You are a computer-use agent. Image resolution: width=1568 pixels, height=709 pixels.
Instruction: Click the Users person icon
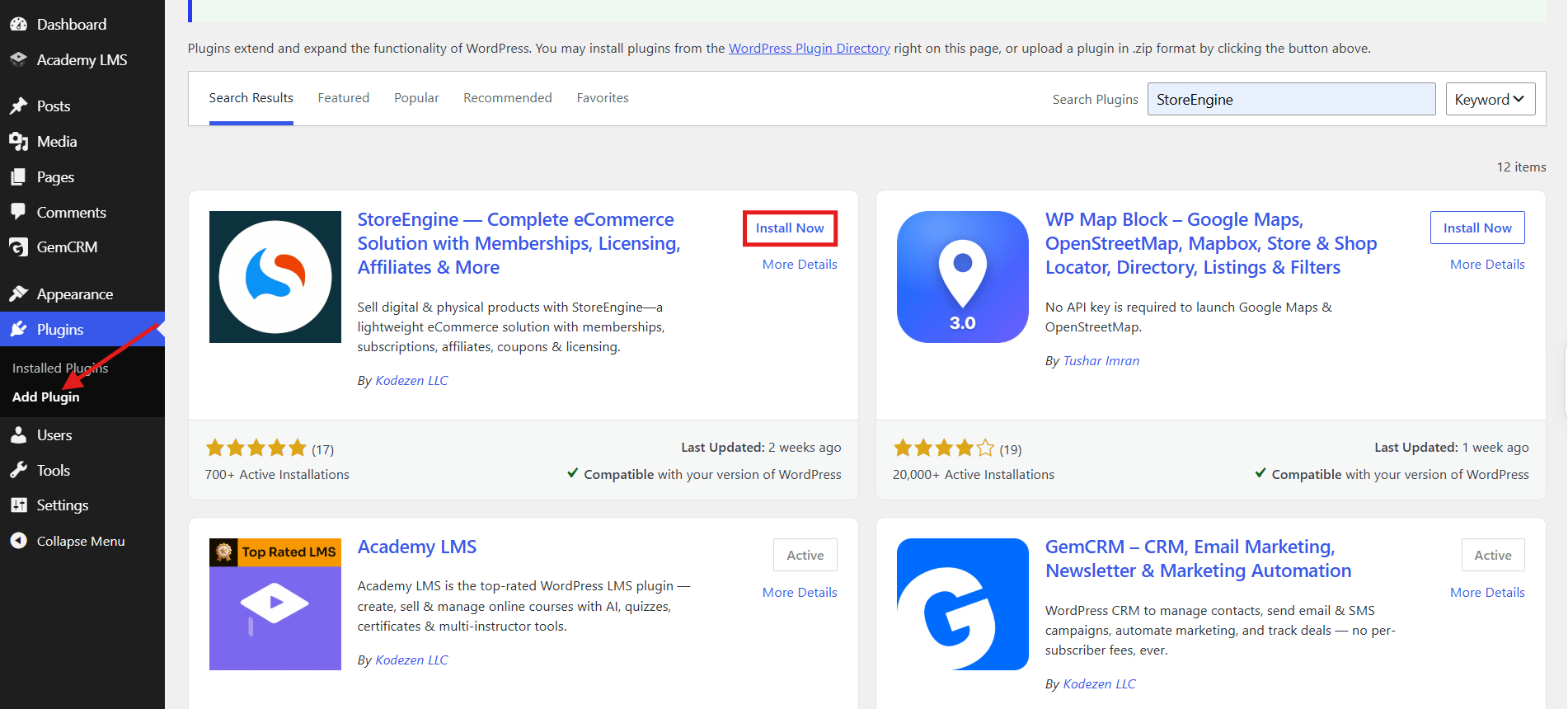click(18, 434)
